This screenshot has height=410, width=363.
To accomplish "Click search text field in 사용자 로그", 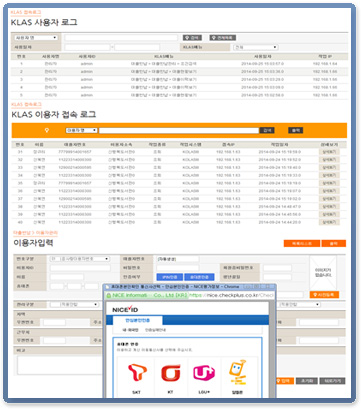I will tap(121, 38).
